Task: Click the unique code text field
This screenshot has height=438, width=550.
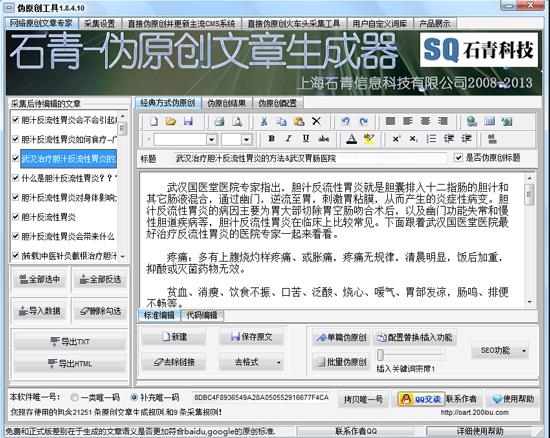Action: (x=261, y=397)
